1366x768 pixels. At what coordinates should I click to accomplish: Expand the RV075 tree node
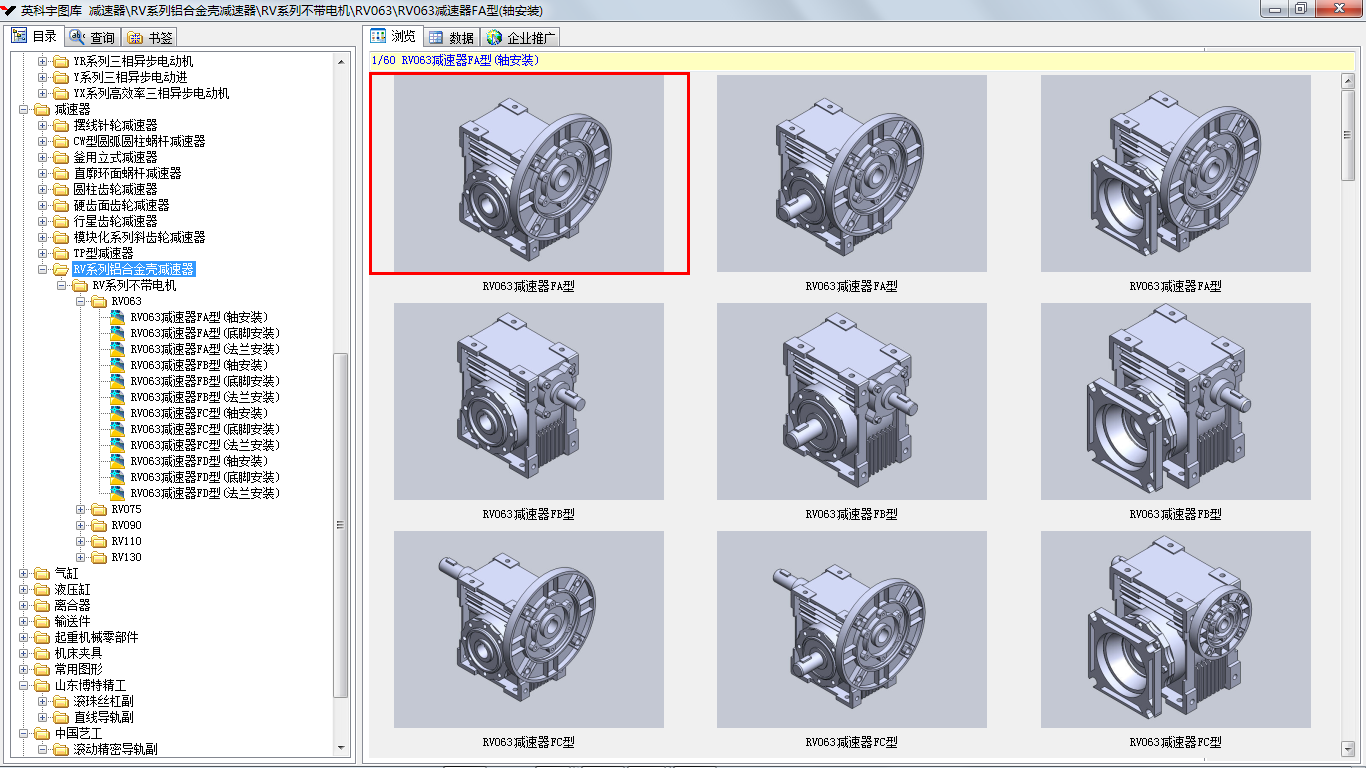(81, 509)
